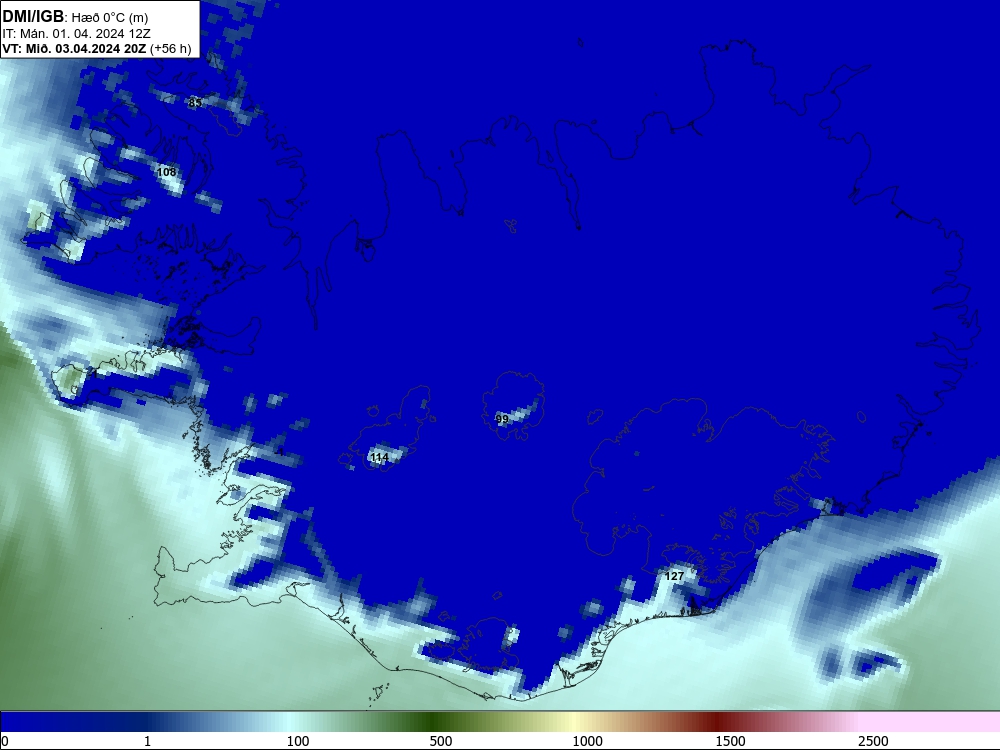The height and width of the screenshot is (750, 1000).
Task: Click the map value label 114
Action: (x=379, y=457)
